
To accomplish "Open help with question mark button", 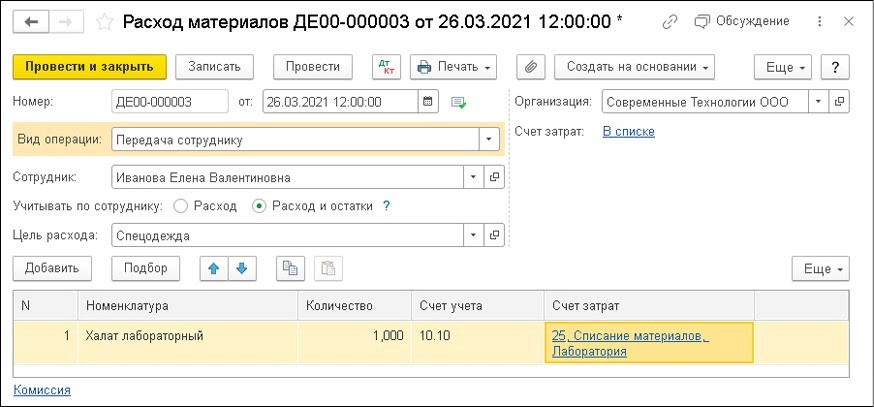I will tap(835, 67).
